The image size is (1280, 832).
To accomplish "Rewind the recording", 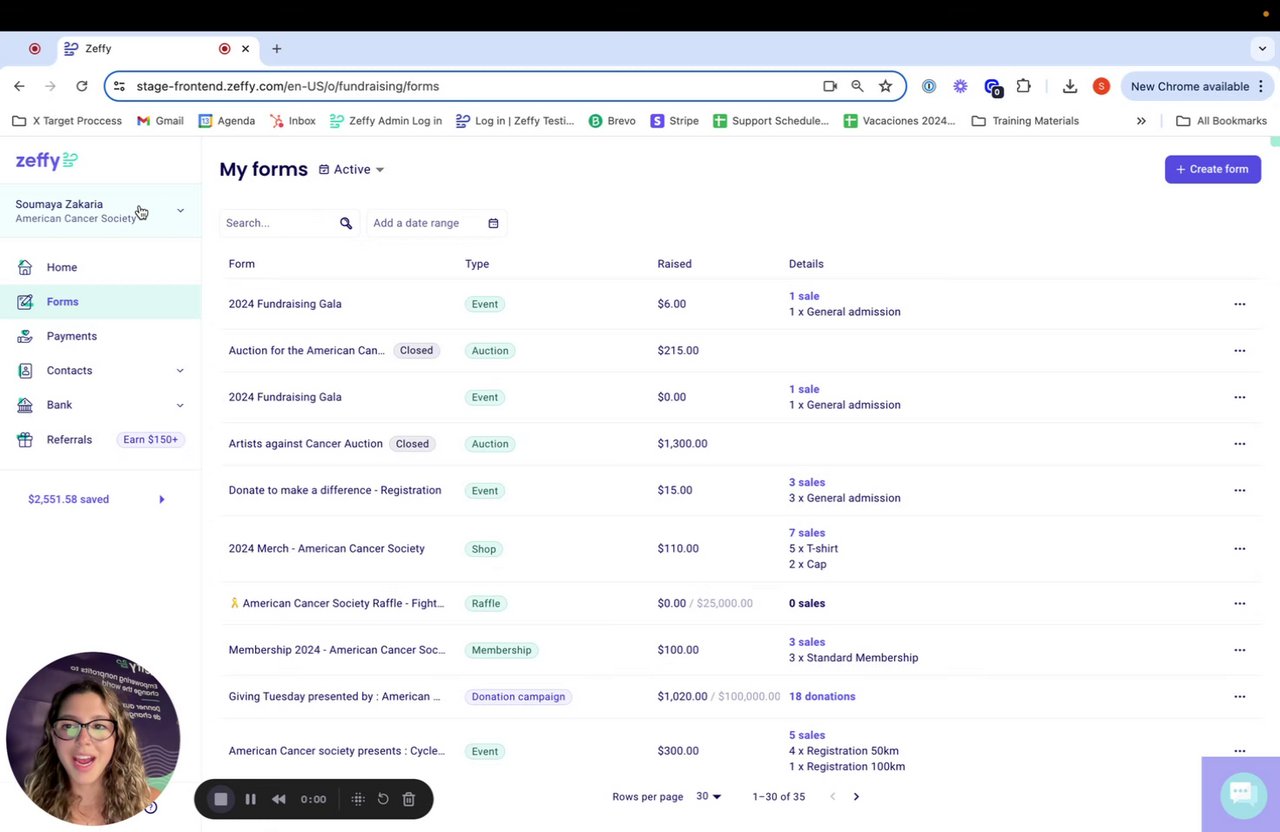I will [279, 799].
